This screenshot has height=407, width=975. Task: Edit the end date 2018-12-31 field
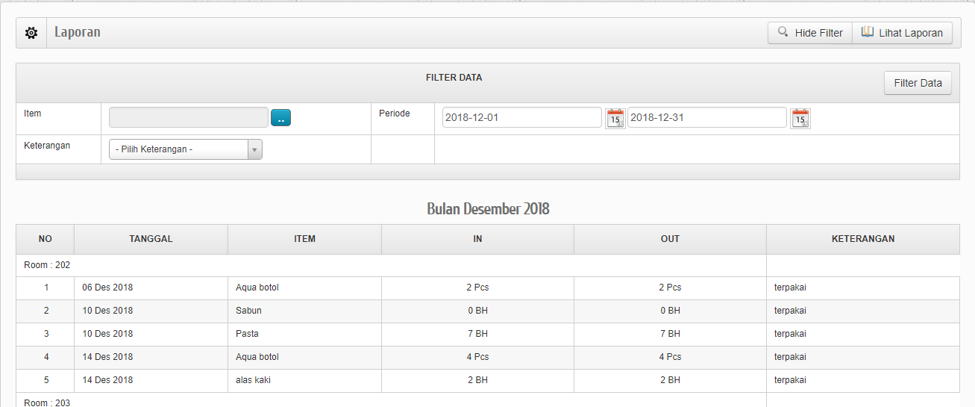point(706,118)
